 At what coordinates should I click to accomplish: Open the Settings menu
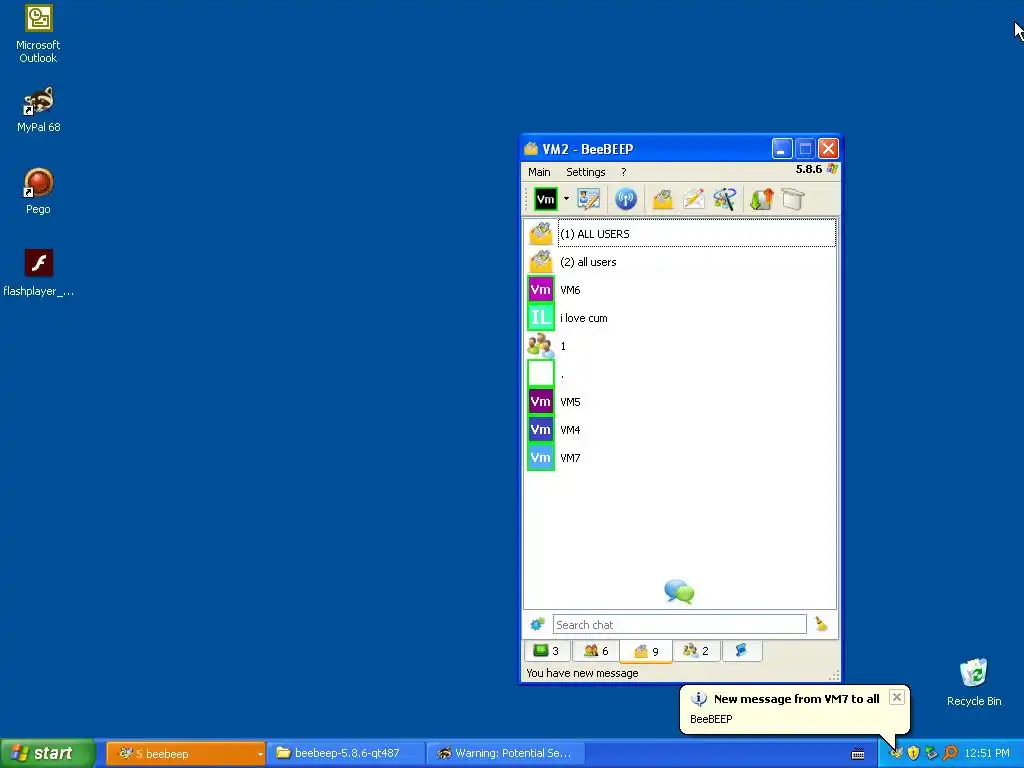[586, 172]
